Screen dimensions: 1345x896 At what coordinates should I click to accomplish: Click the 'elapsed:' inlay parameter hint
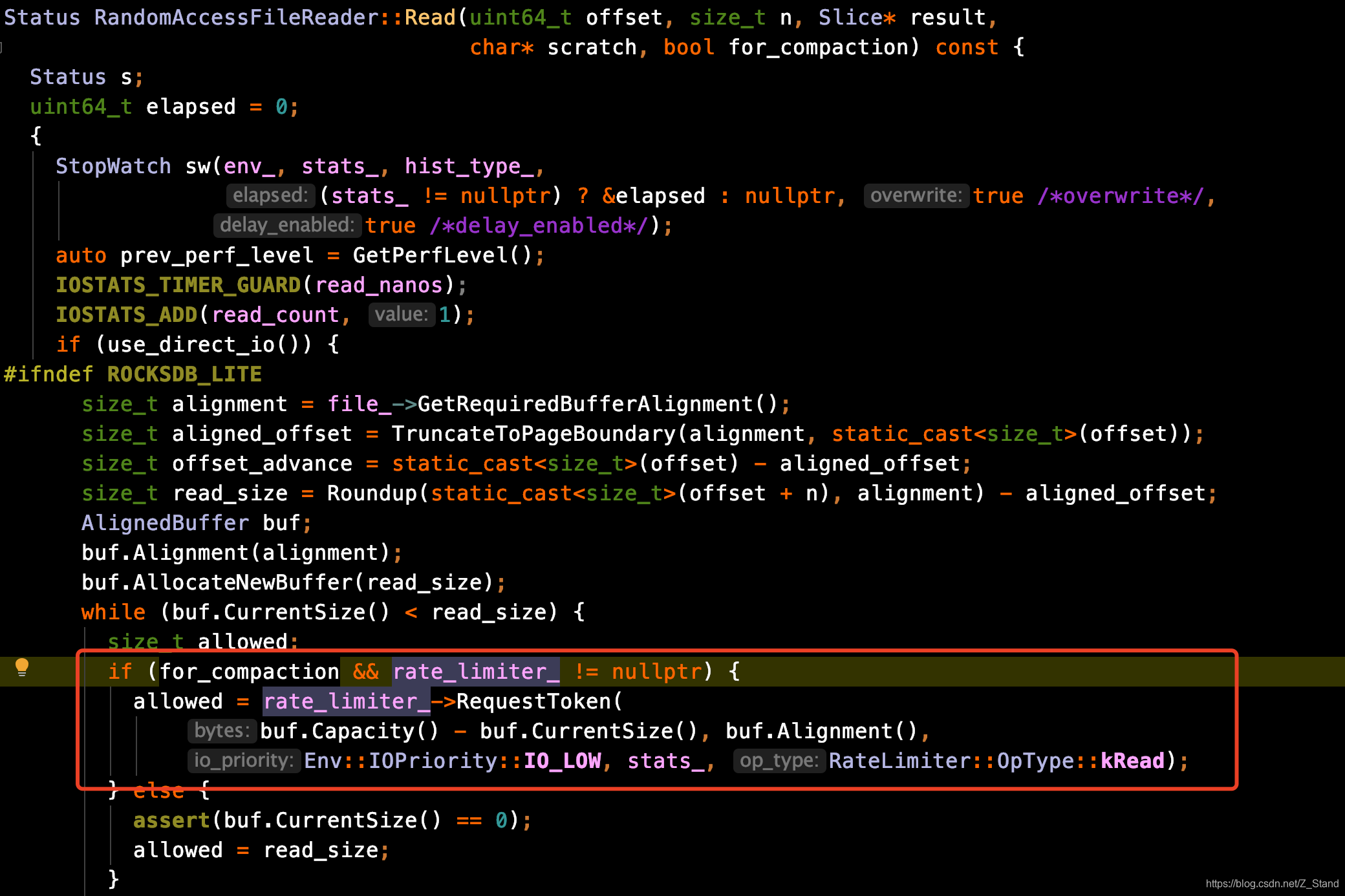click(270, 195)
